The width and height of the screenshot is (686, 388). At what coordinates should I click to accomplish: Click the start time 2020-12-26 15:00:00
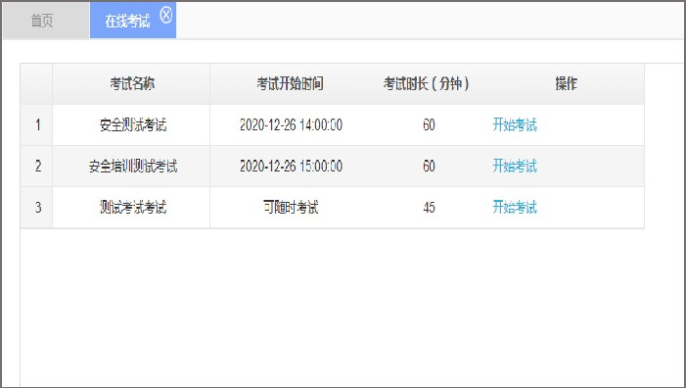click(291, 166)
